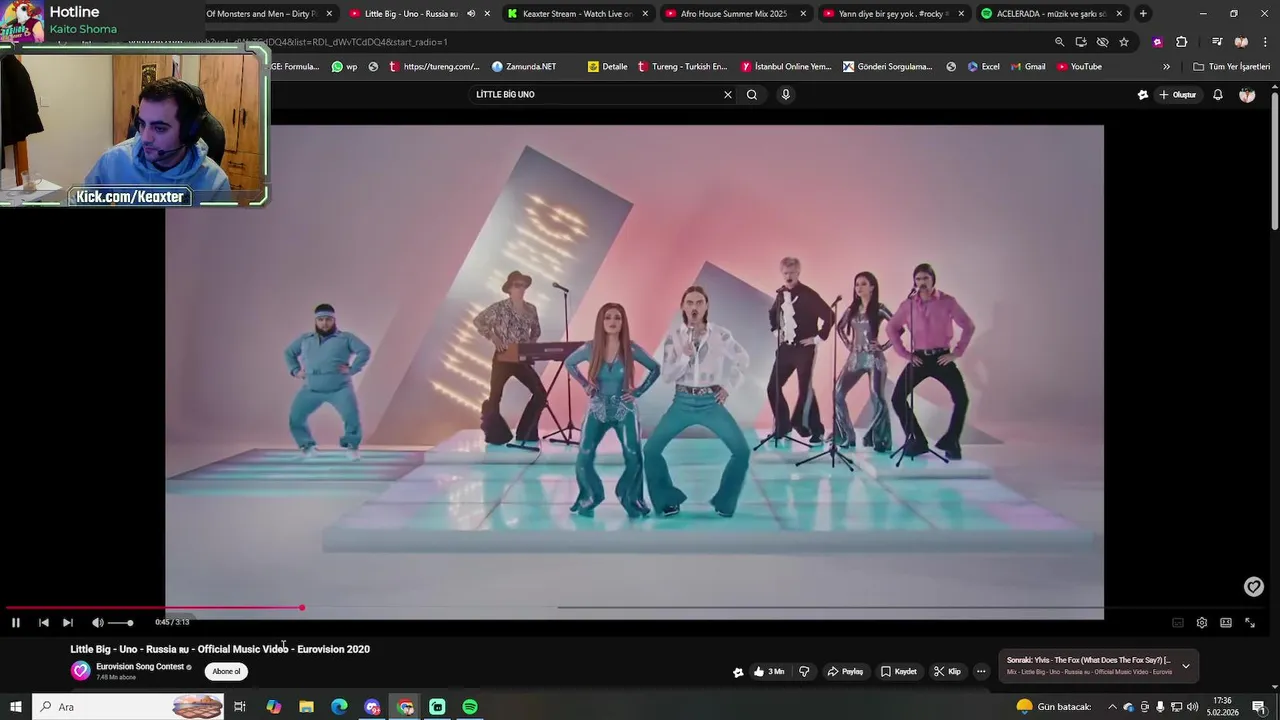The image size is (1280, 720).
Task: Open the YouTube bookmark
Action: 1080,67
